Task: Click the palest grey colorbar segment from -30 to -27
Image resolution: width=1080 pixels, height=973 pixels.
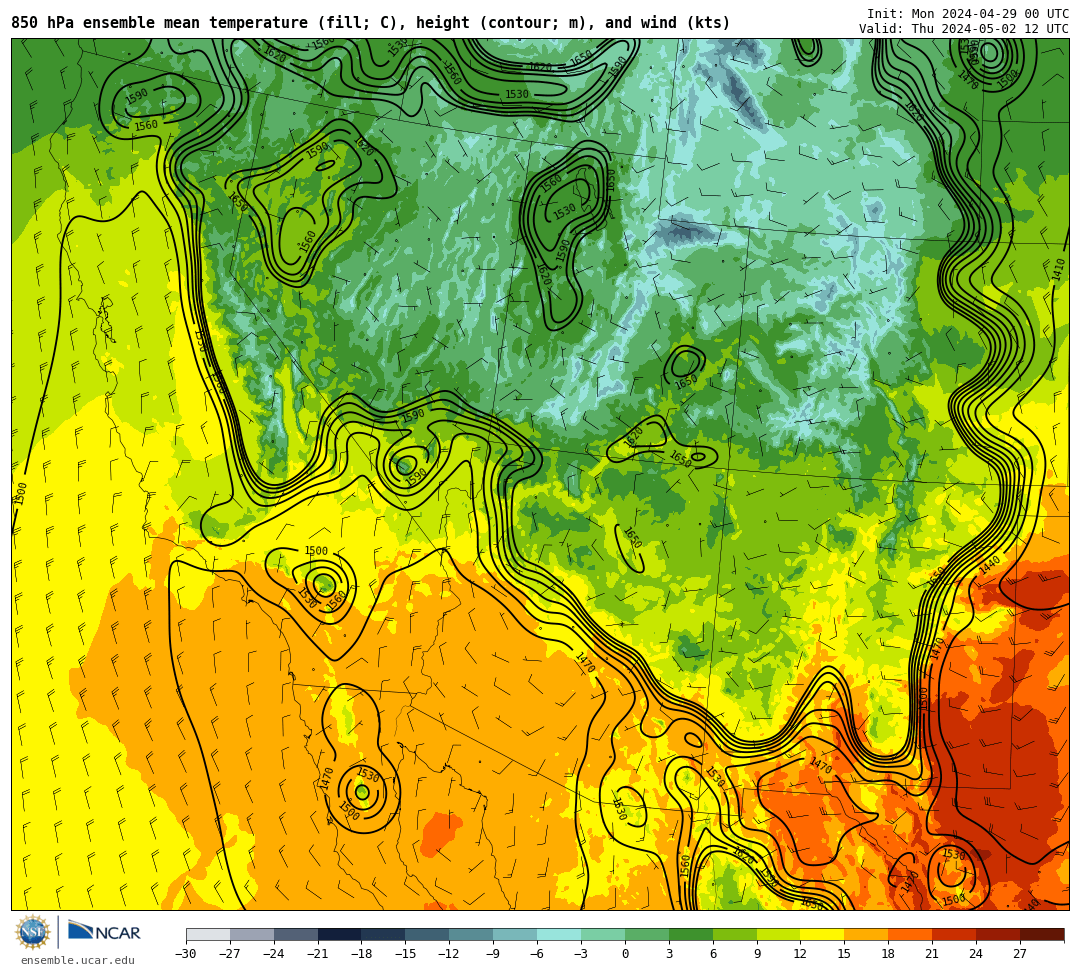Action: coord(208,934)
